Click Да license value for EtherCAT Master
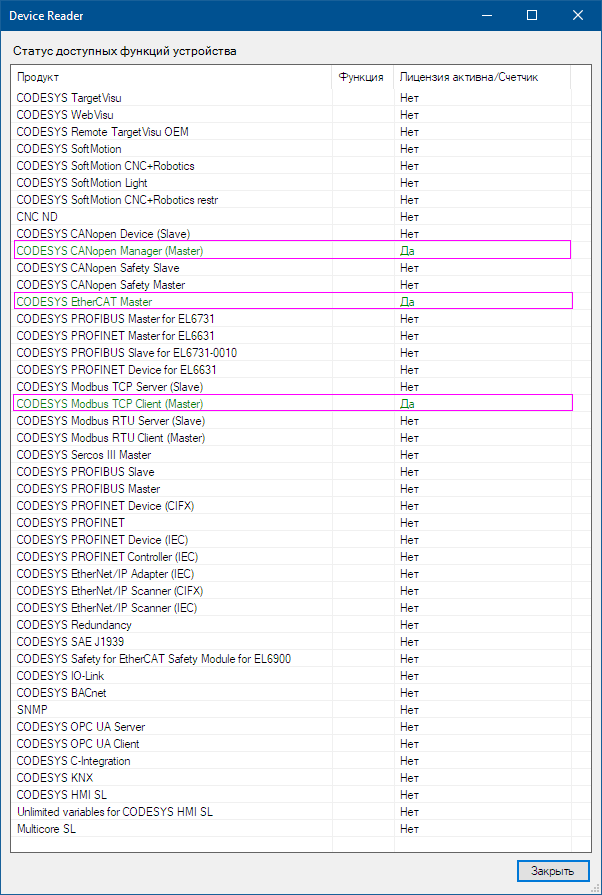This screenshot has width=602, height=895. coord(407,301)
